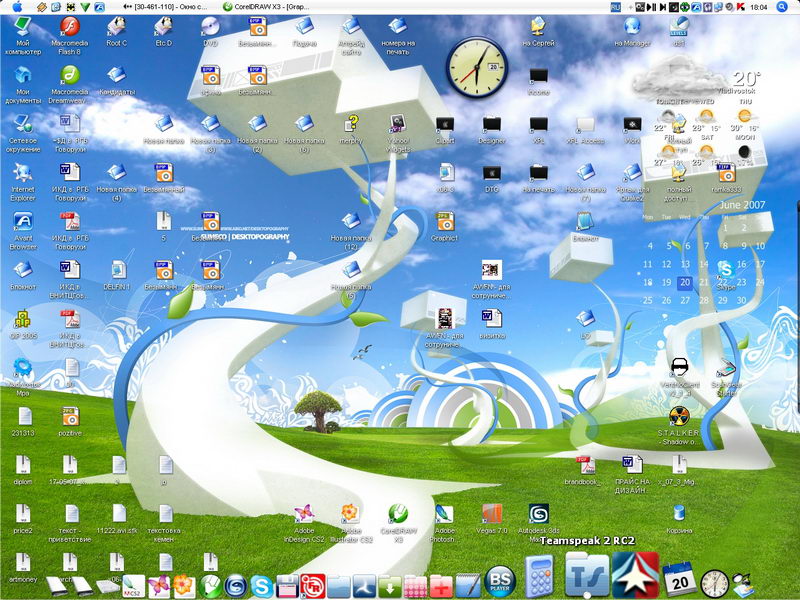Launch Skype from the dock
The image size is (800, 600).
tap(262, 586)
